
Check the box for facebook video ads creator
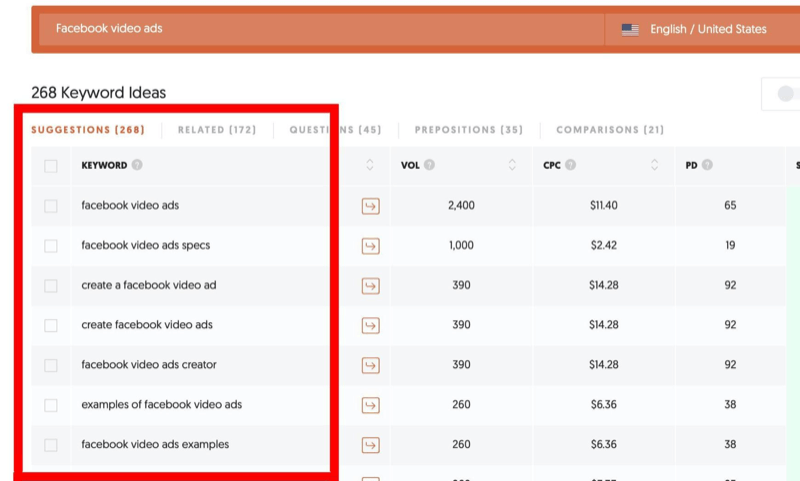pos(51,365)
